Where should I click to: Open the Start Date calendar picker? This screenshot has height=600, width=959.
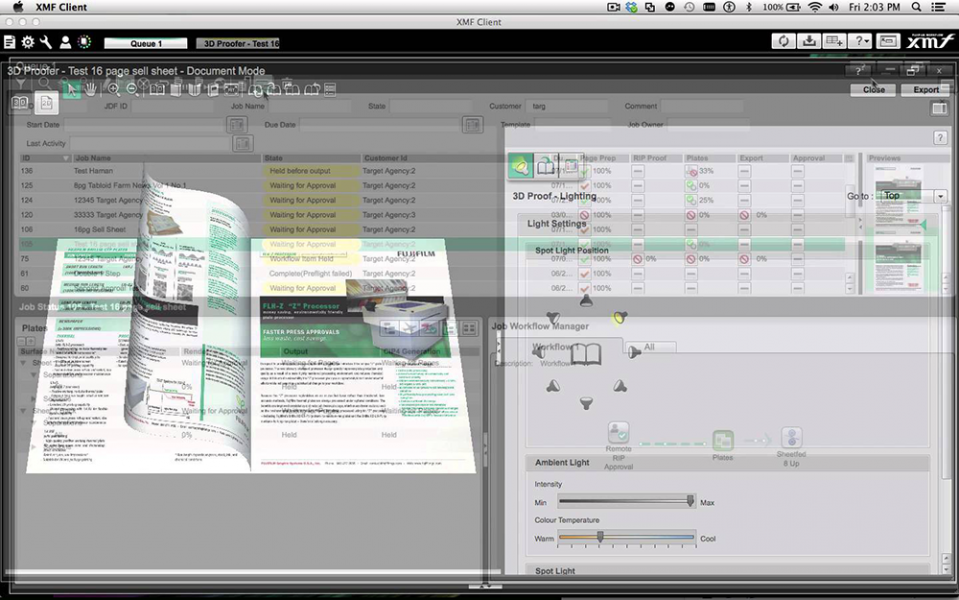pyautogui.click(x=237, y=125)
